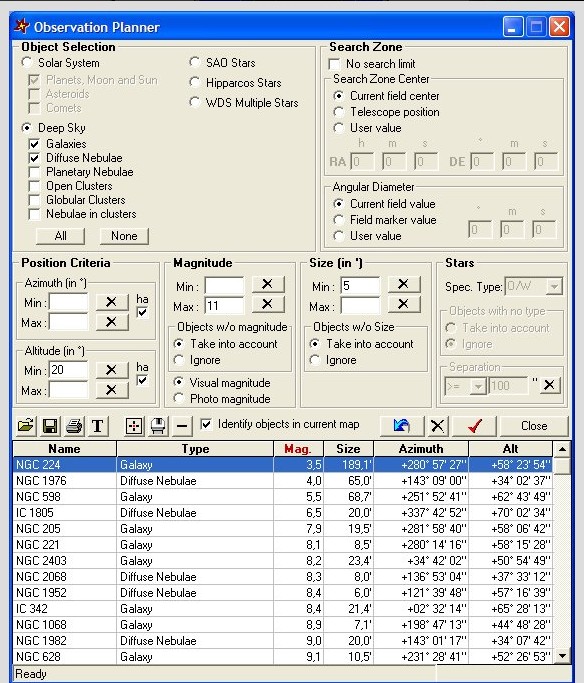Check the Globular Clusters option
Viewport: 584px width, 683px height.
point(34,200)
